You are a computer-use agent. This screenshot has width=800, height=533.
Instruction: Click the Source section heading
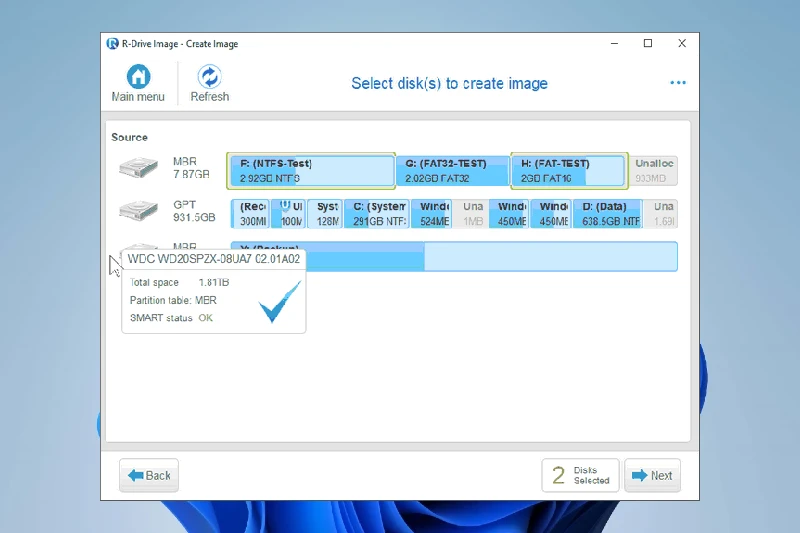click(x=130, y=137)
